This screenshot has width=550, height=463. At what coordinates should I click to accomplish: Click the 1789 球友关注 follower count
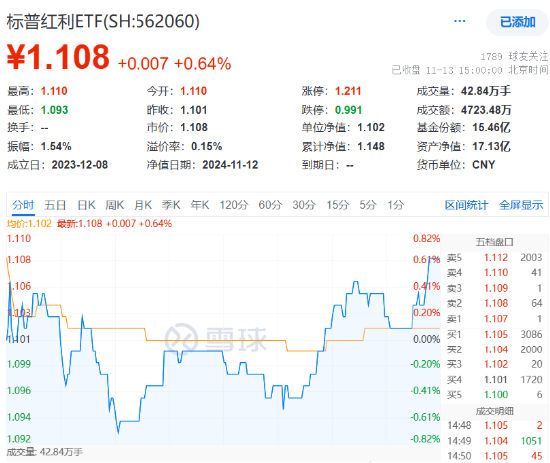(514, 56)
